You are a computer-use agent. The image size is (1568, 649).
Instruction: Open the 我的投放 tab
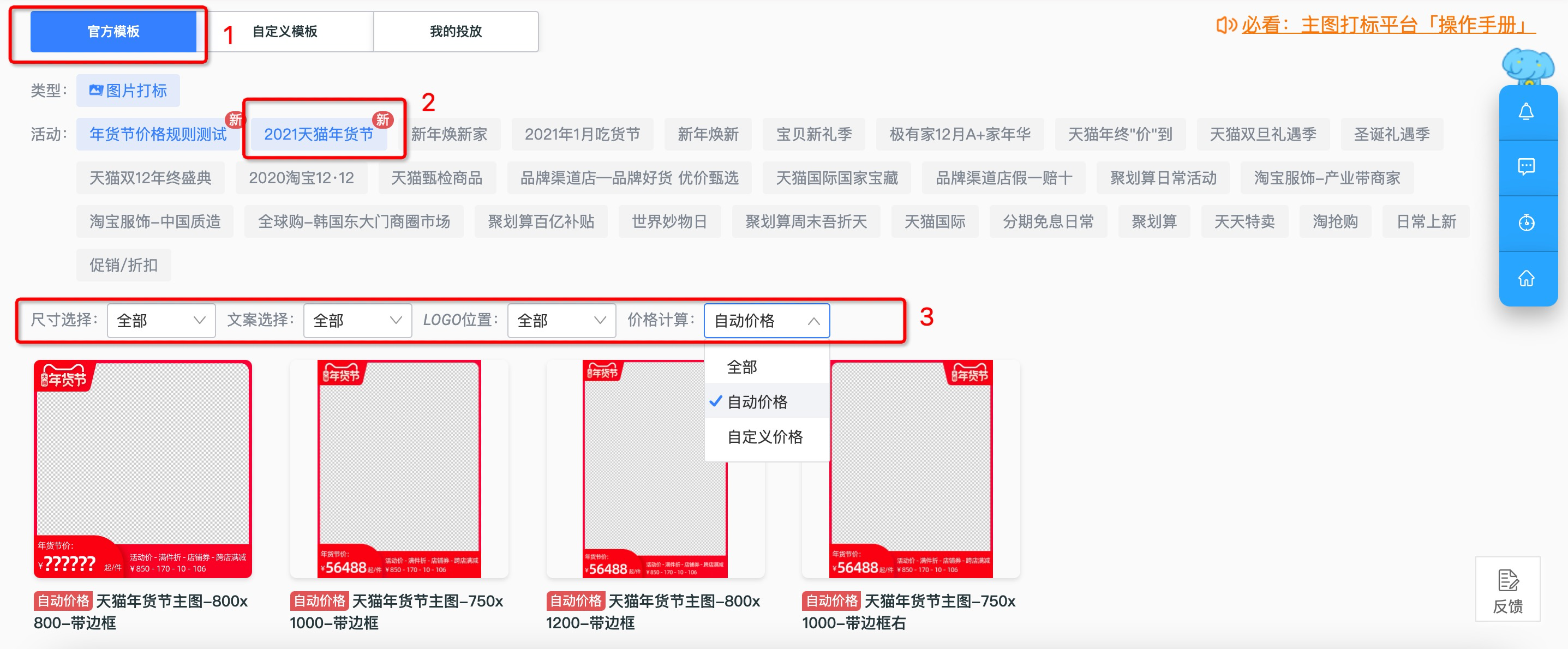click(x=456, y=32)
